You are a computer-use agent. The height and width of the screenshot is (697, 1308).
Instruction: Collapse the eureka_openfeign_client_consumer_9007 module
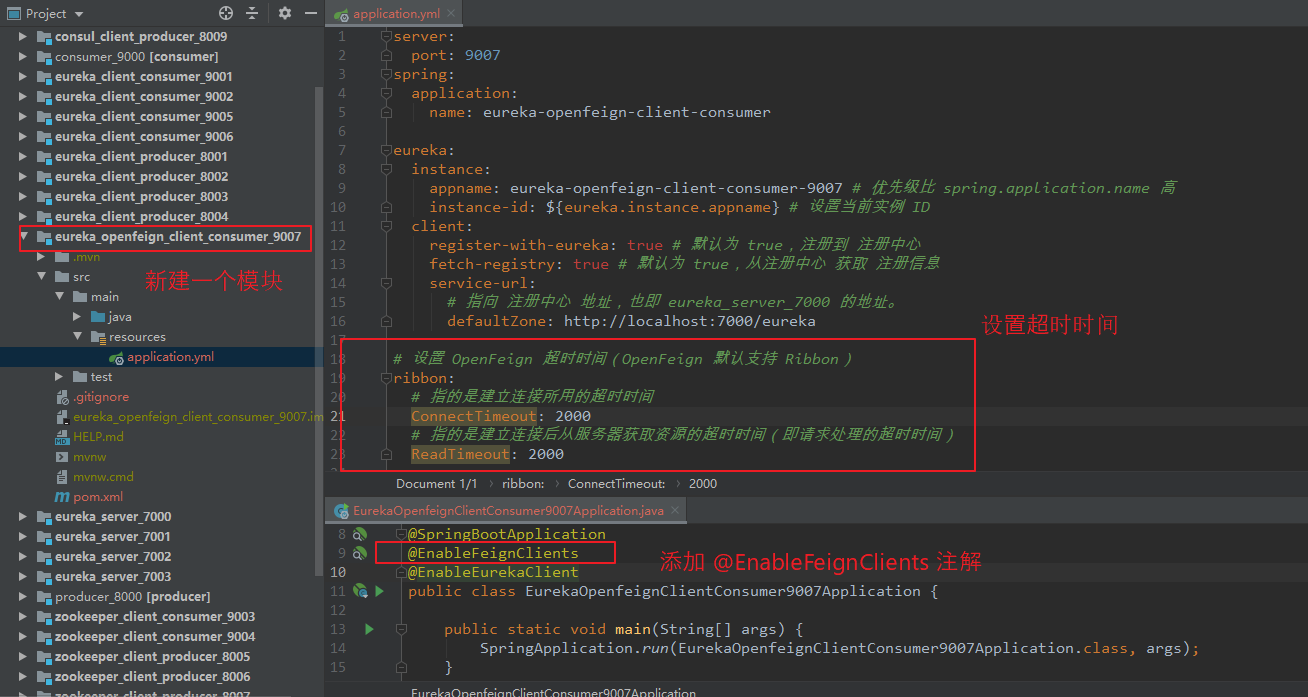coord(24,237)
